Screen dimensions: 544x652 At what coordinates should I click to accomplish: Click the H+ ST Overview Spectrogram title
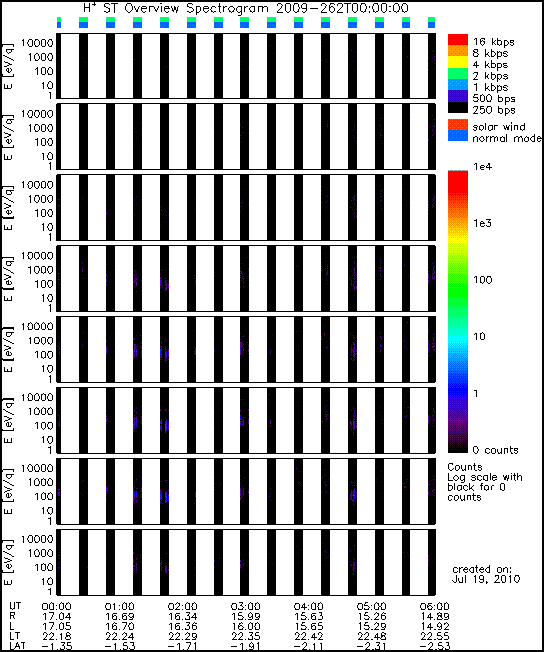pos(246,8)
